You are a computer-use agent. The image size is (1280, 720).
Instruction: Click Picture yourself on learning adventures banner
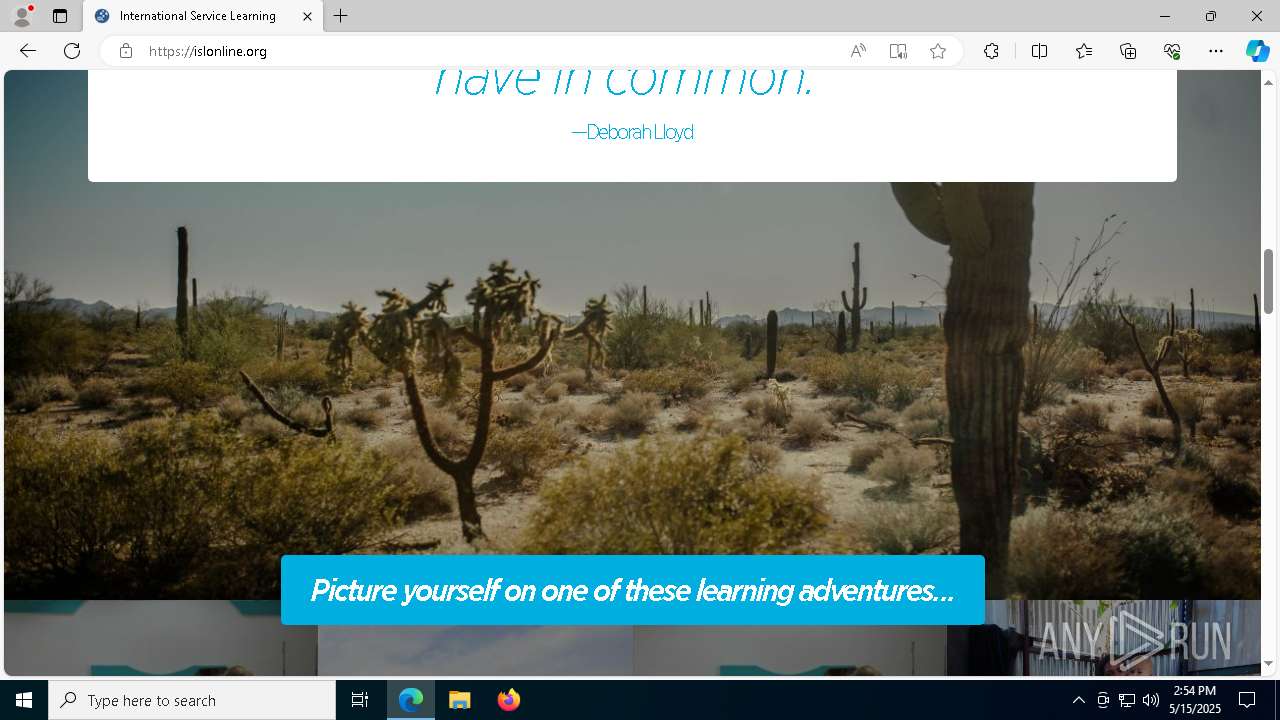(x=633, y=590)
